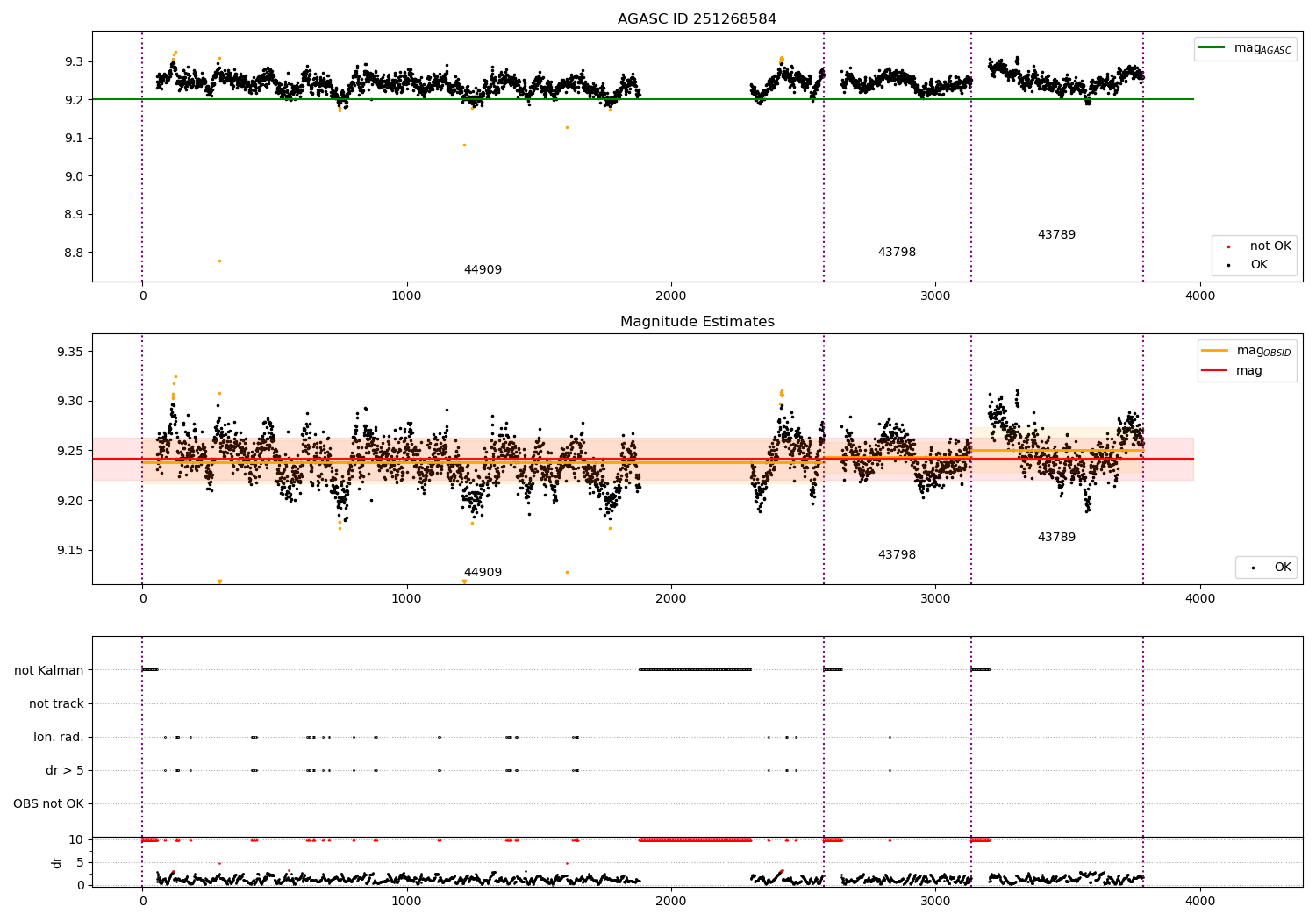
Task: Click the 'dr > 5' axis label
Action: [x=65, y=770]
